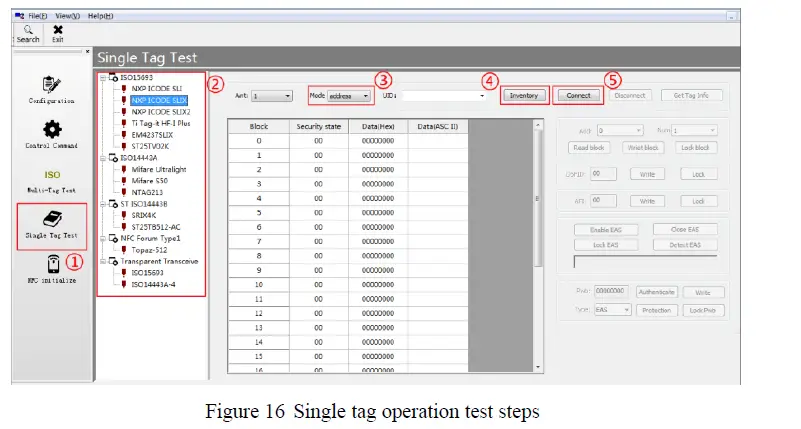Image resolution: width=801 pixels, height=429 pixels.
Task: Click the Enable EAS button
Action: 606,230
